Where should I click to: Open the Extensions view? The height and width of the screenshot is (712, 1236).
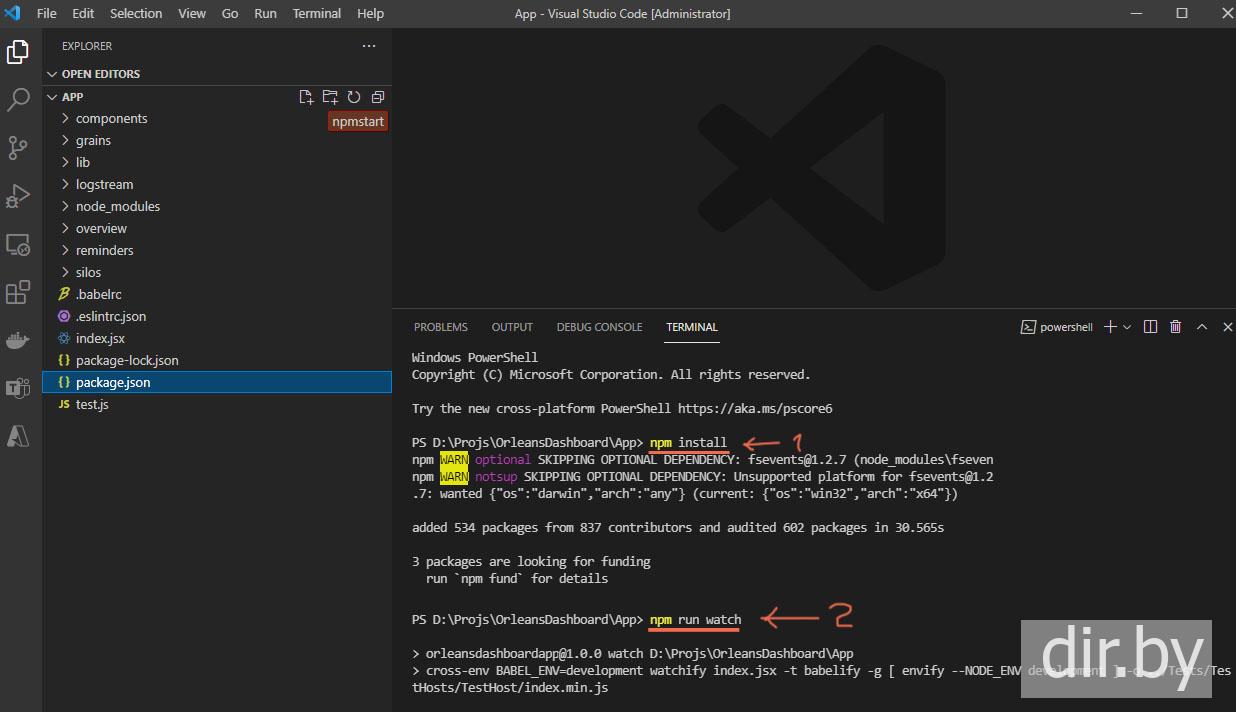(18, 292)
